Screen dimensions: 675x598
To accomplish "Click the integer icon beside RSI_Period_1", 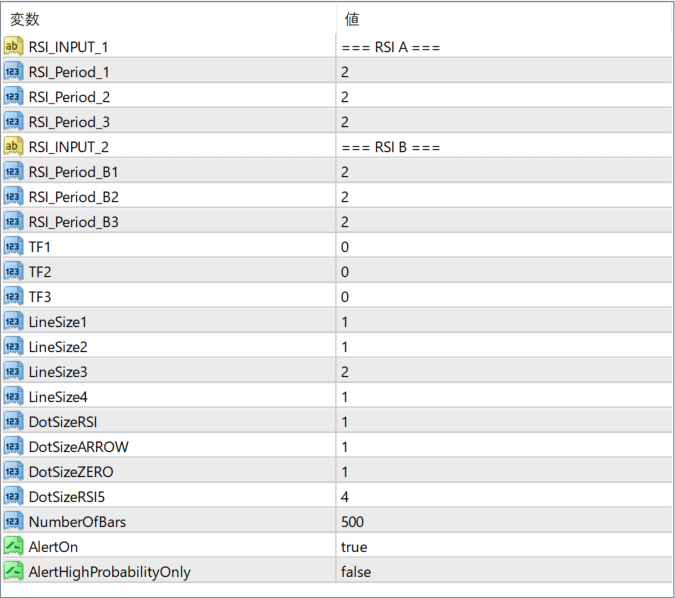I will pyautogui.click(x=13, y=72).
